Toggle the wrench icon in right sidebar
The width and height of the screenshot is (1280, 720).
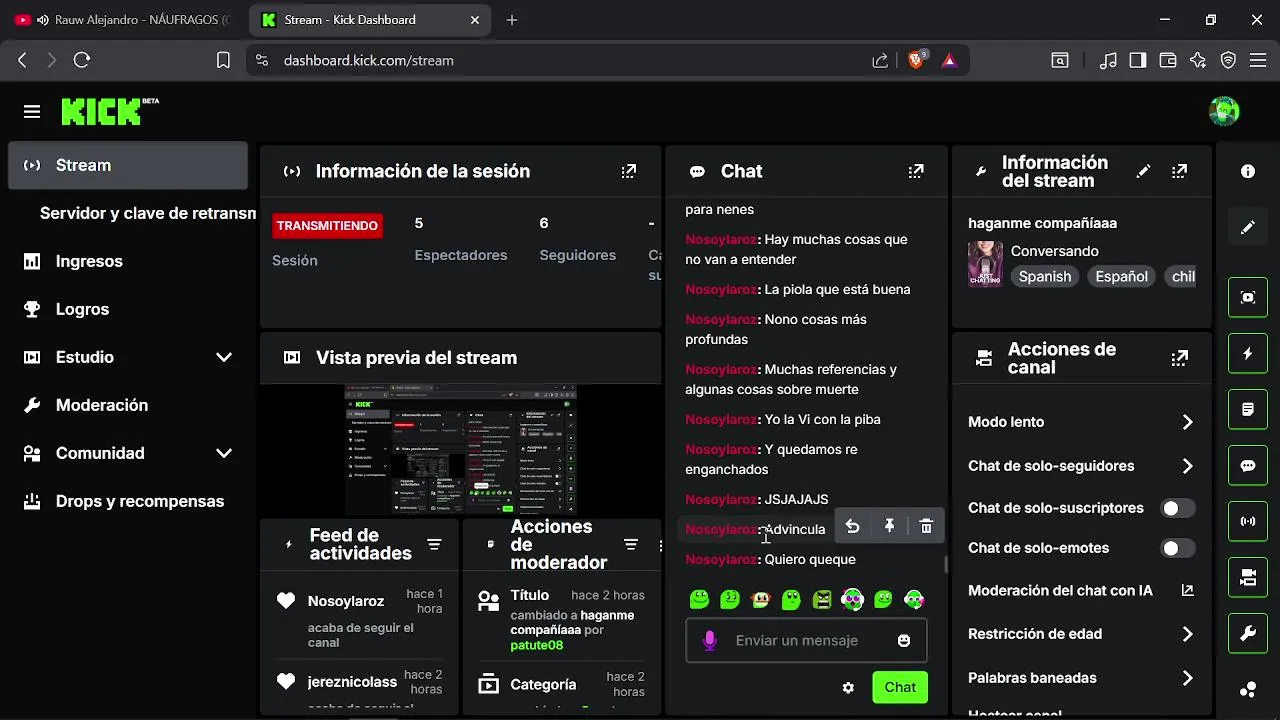pyautogui.click(x=1248, y=633)
